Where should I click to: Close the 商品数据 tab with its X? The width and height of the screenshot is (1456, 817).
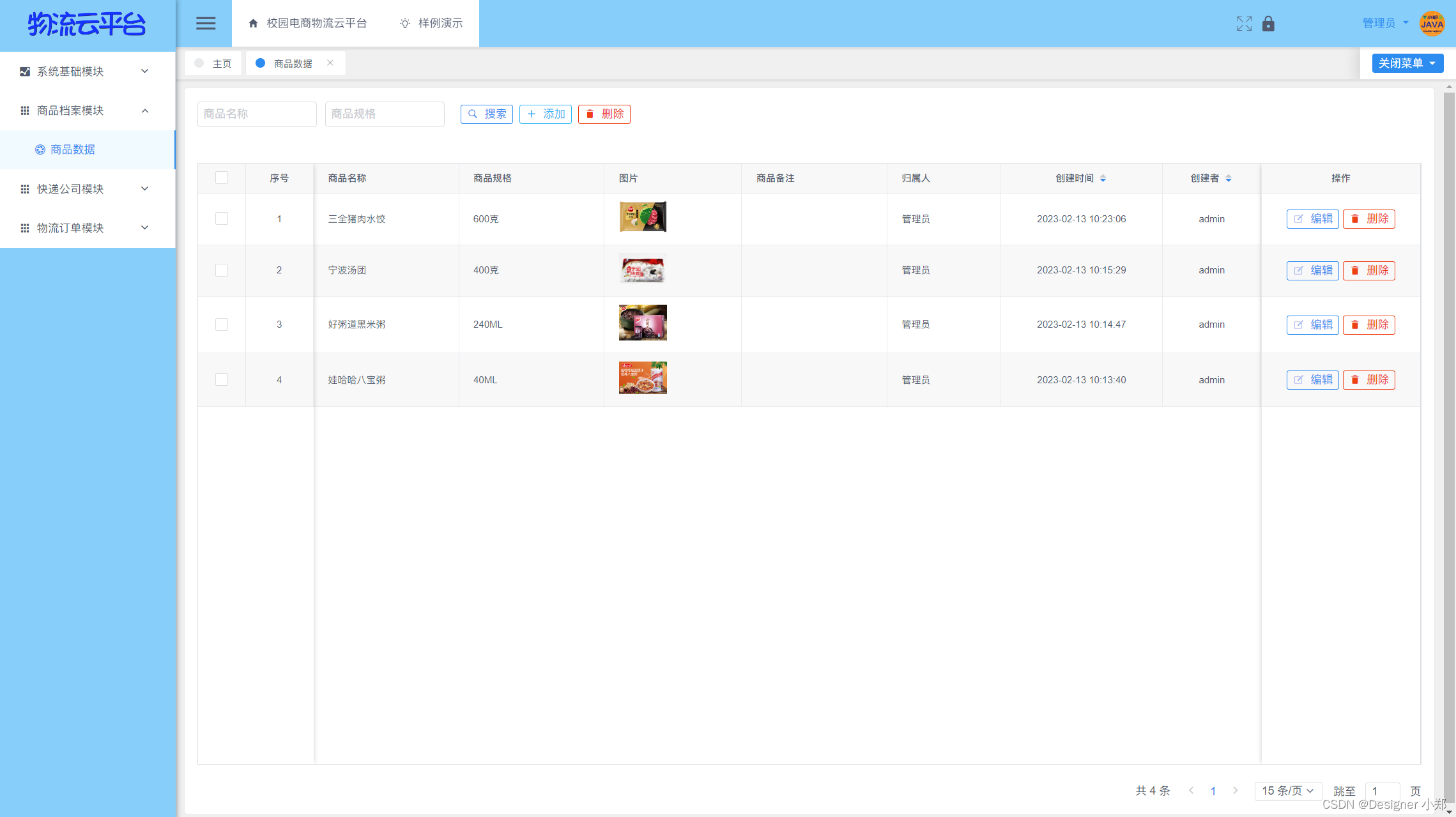pos(330,63)
